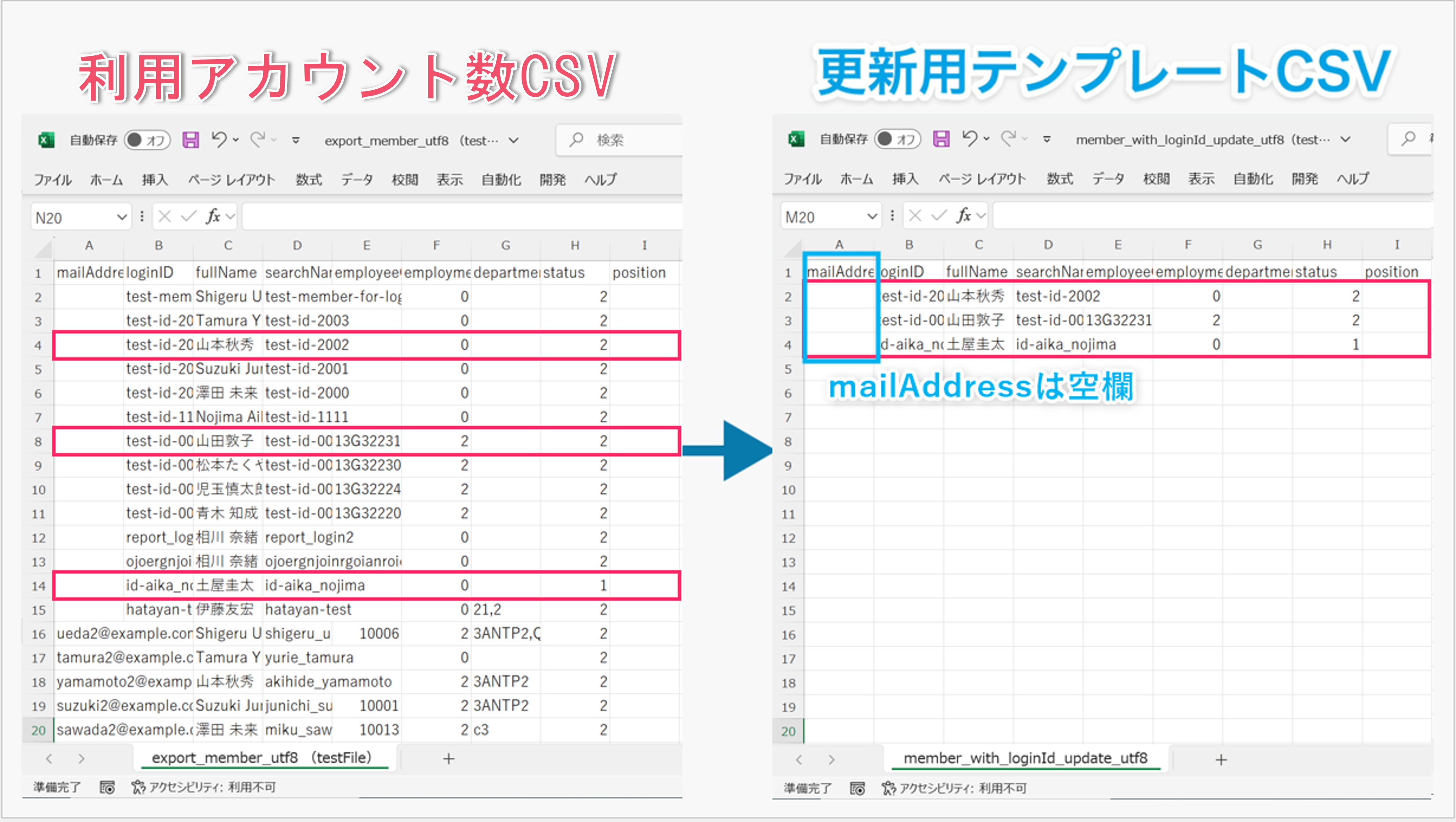
Task: Save the member_with_loginId_update workbook via the save icon
Action: (941, 139)
